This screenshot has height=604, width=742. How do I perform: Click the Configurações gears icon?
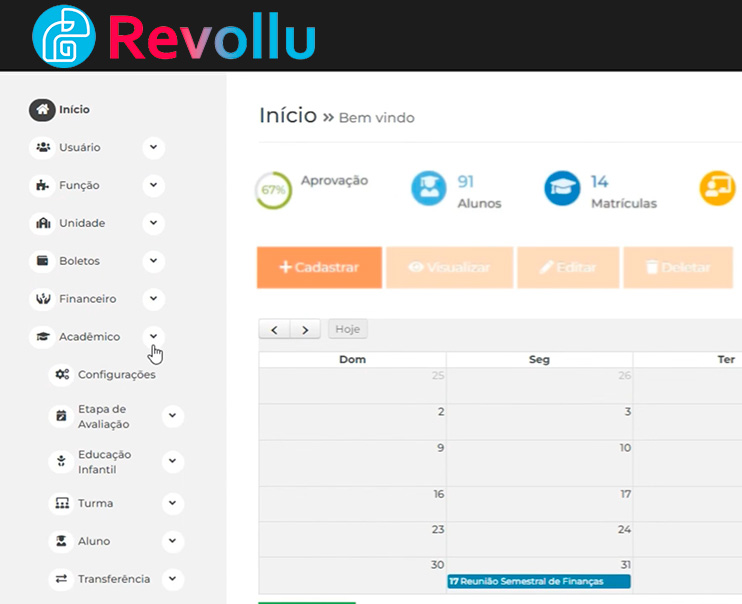[62, 374]
